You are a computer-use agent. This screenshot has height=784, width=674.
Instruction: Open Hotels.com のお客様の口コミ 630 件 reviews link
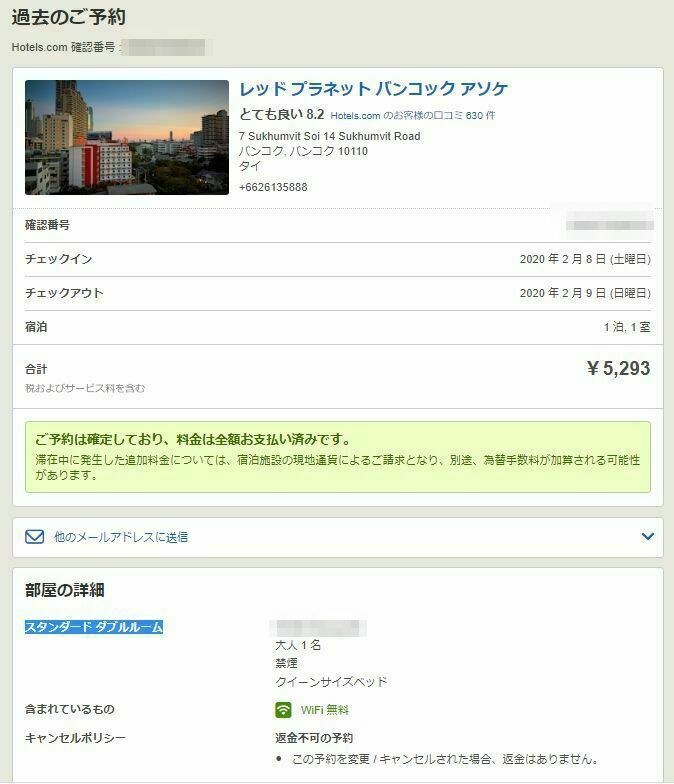tap(412, 116)
